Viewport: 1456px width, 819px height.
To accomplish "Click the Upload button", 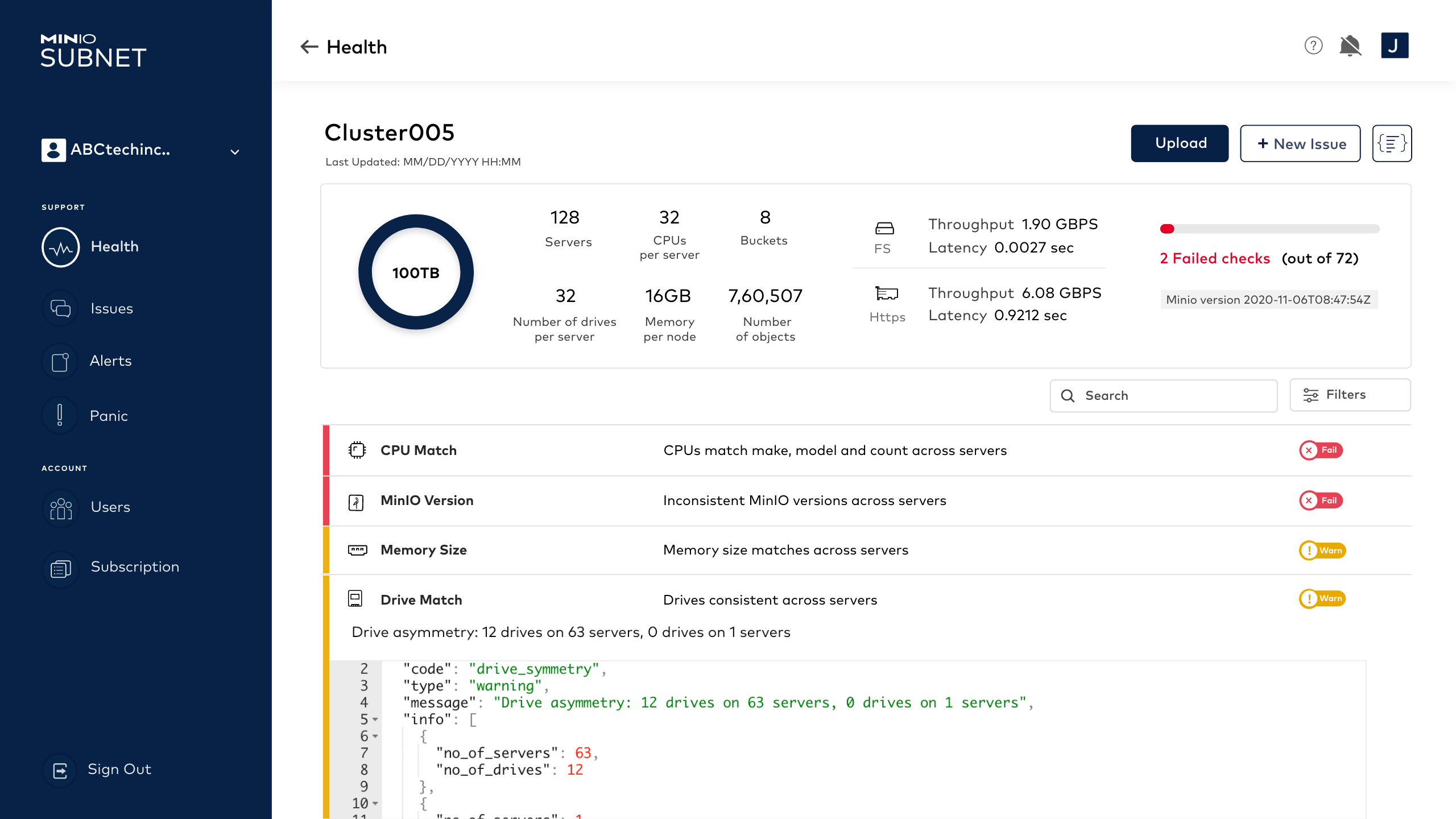I will 1180,143.
